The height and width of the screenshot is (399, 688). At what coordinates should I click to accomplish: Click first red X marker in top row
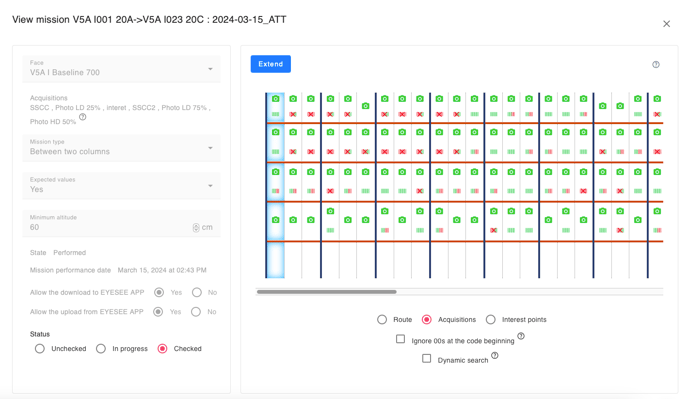293,114
